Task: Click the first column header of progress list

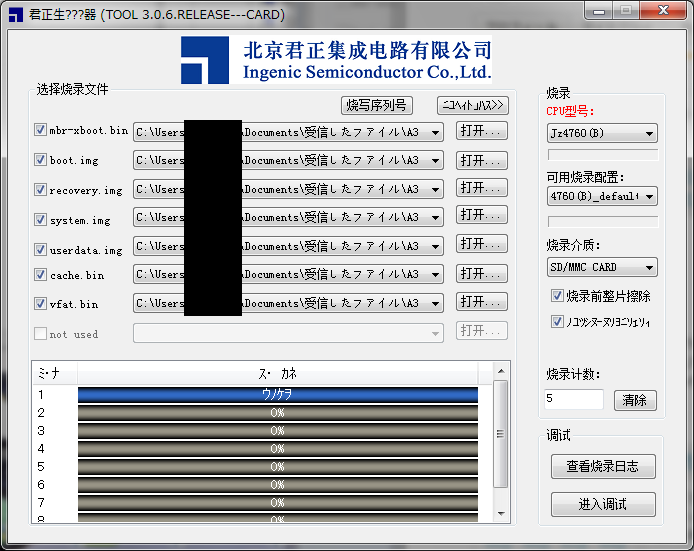Action: tap(55, 374)
